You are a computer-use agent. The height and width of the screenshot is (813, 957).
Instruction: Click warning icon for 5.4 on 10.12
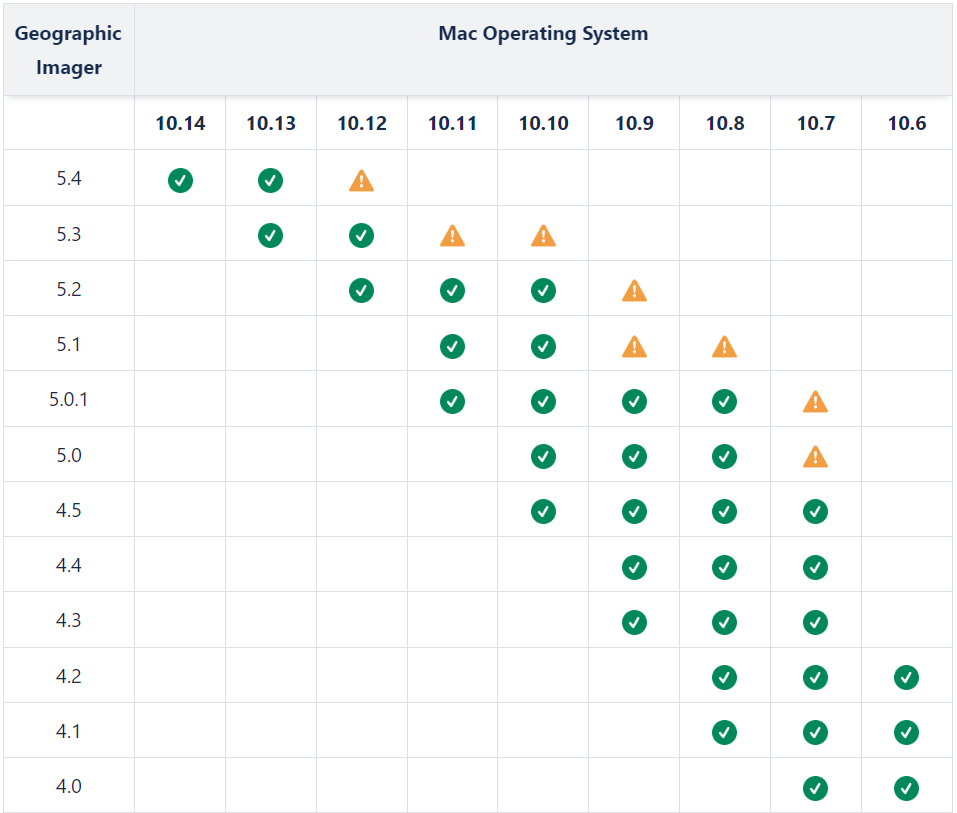point(362,181)
